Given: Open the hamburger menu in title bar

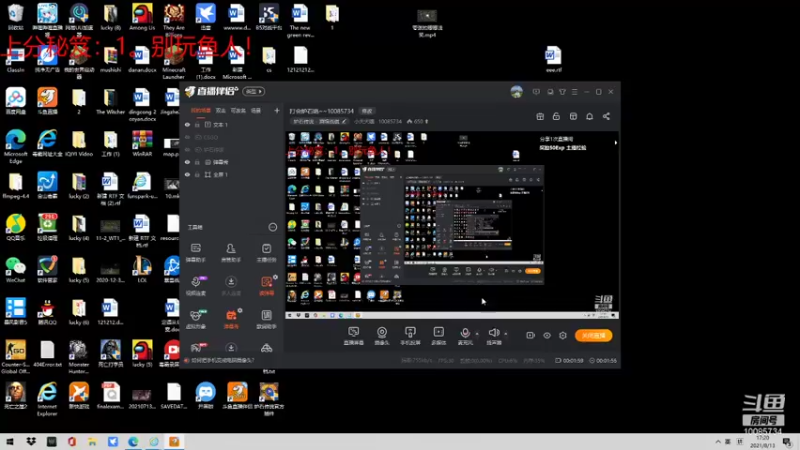Looking at the screenshot, I should point(574,92).
